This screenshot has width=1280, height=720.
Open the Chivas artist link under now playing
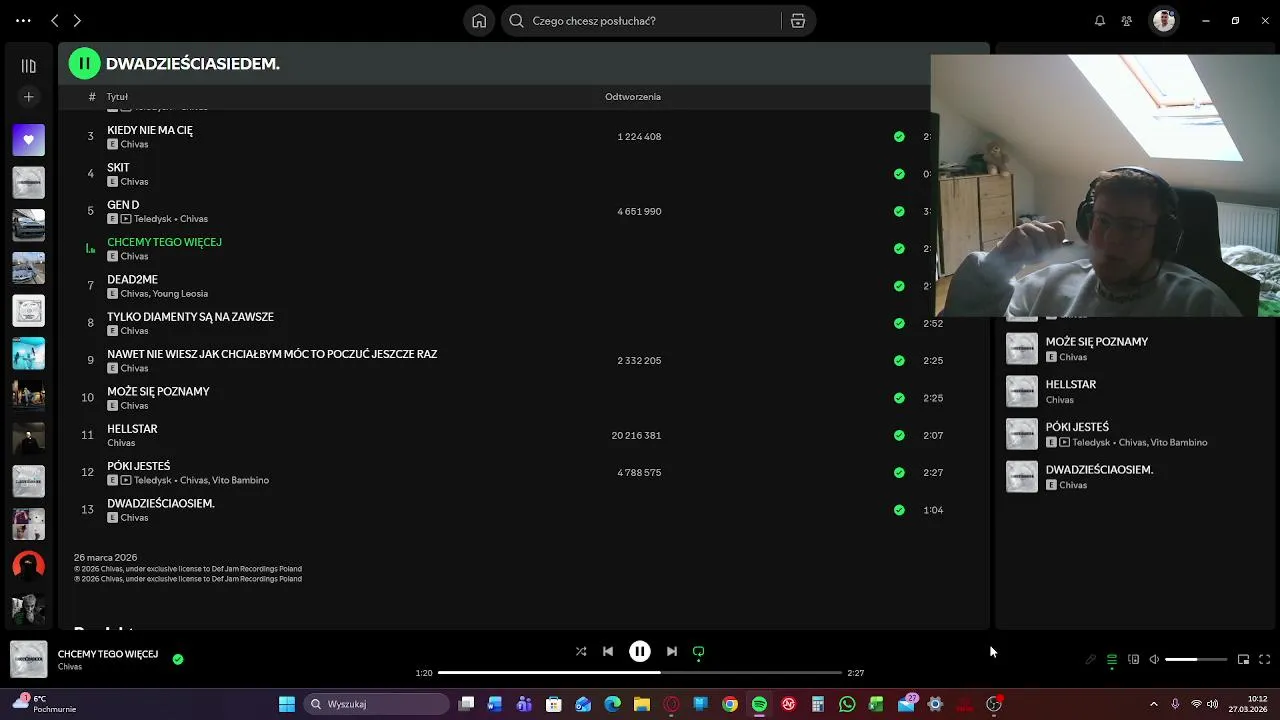coord(70,667)
